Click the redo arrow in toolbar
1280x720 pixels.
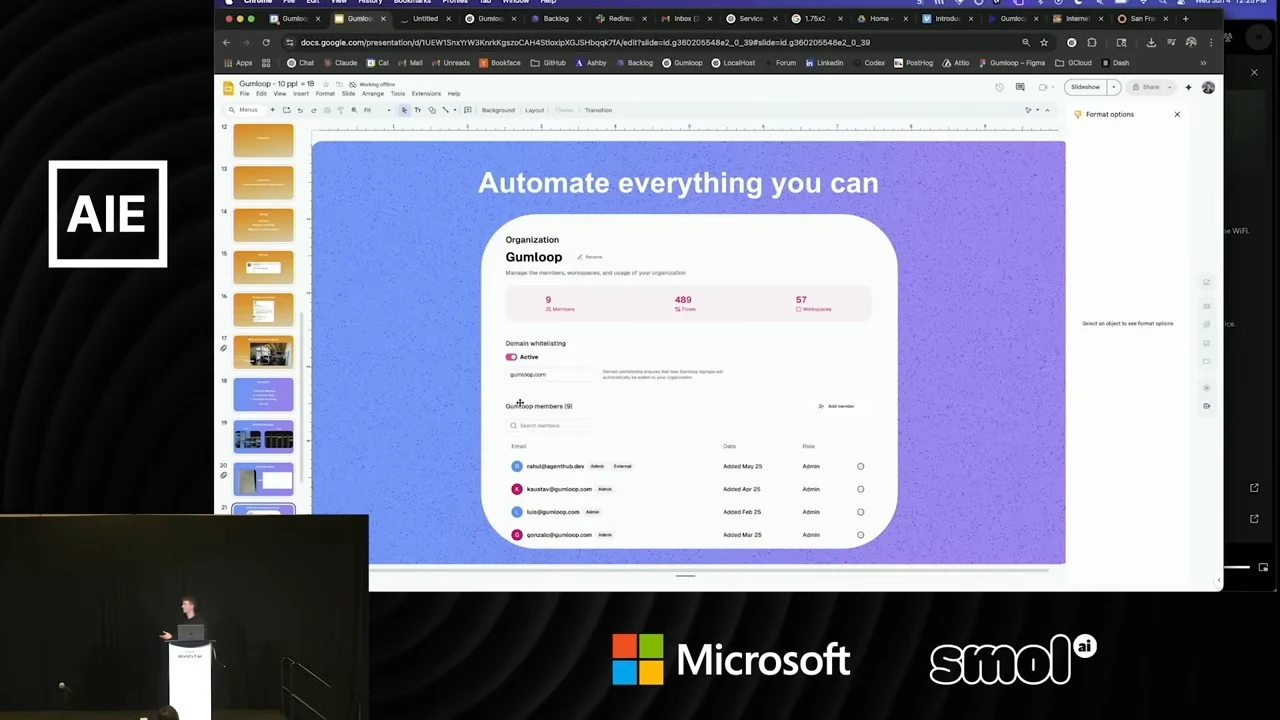[x=313, y=110]
